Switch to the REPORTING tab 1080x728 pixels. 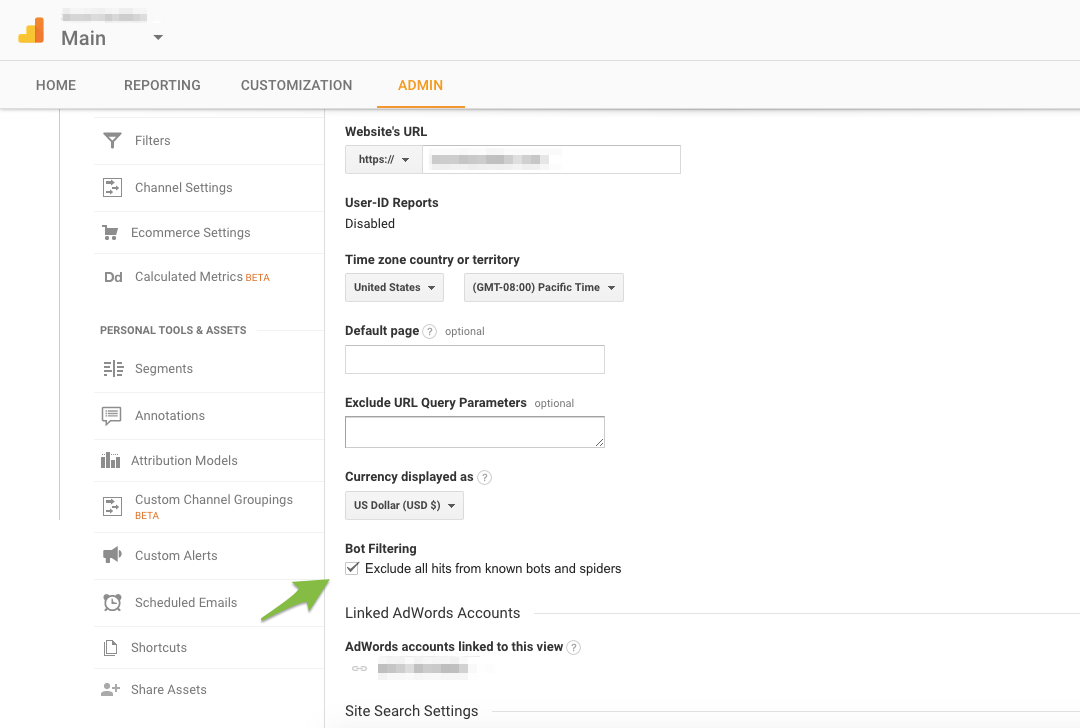click(162, 85)
